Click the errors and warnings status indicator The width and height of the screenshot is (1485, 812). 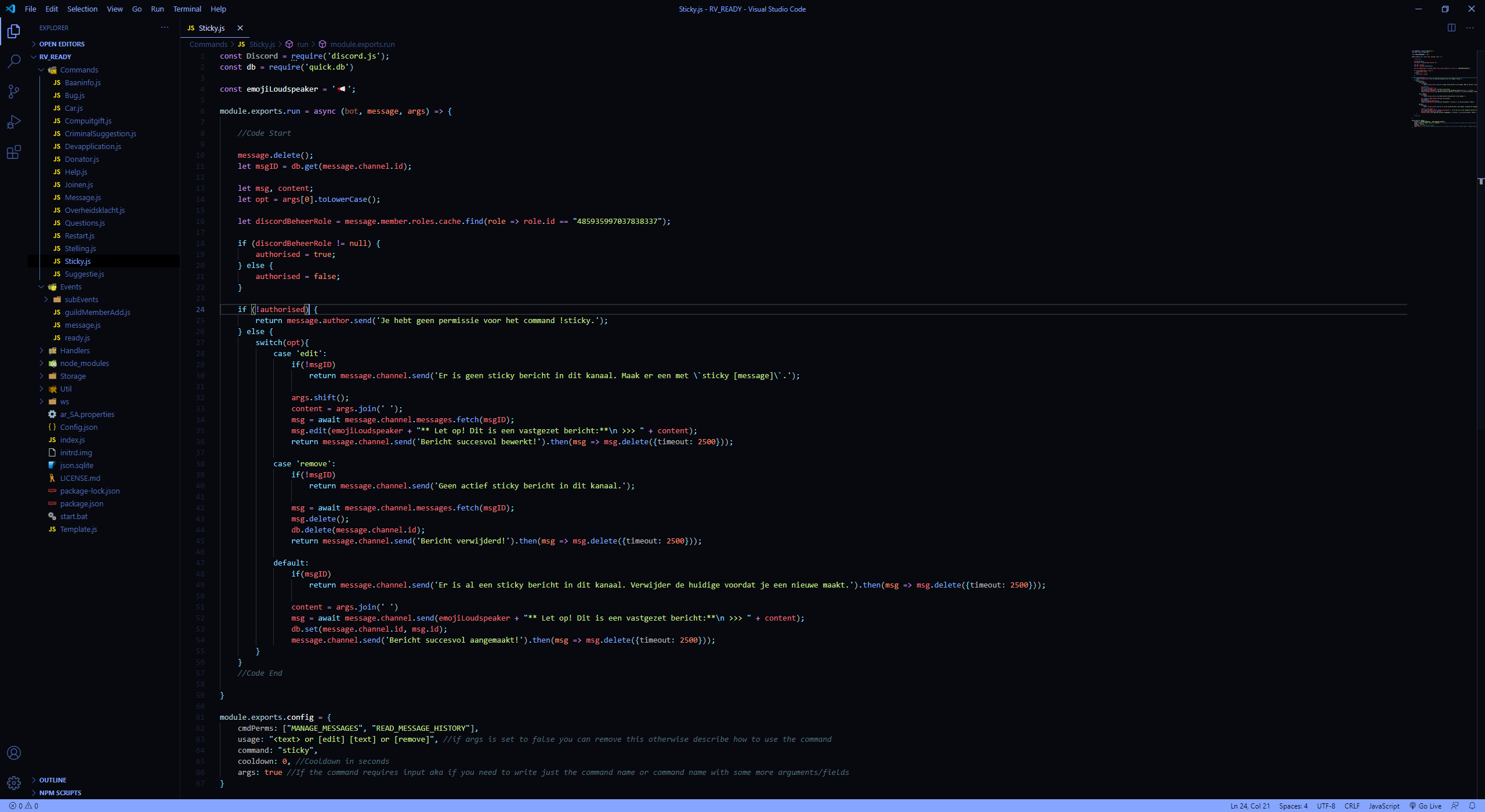pos(24,806)
